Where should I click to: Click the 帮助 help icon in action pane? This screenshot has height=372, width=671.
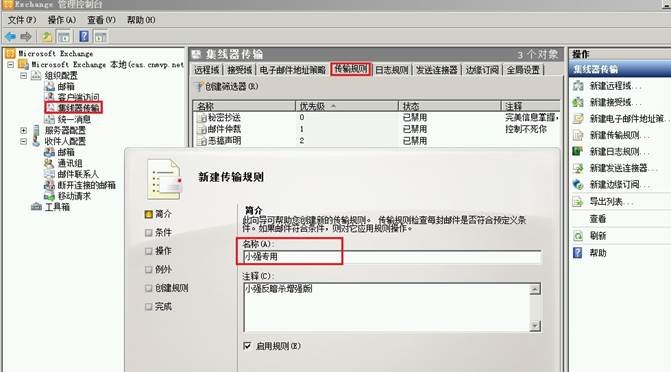(578, 253)
